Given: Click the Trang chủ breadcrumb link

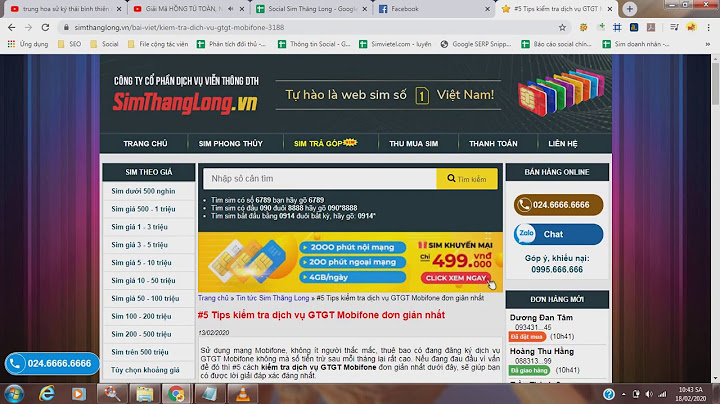Looking at the screenshot, I should [213, 298].
